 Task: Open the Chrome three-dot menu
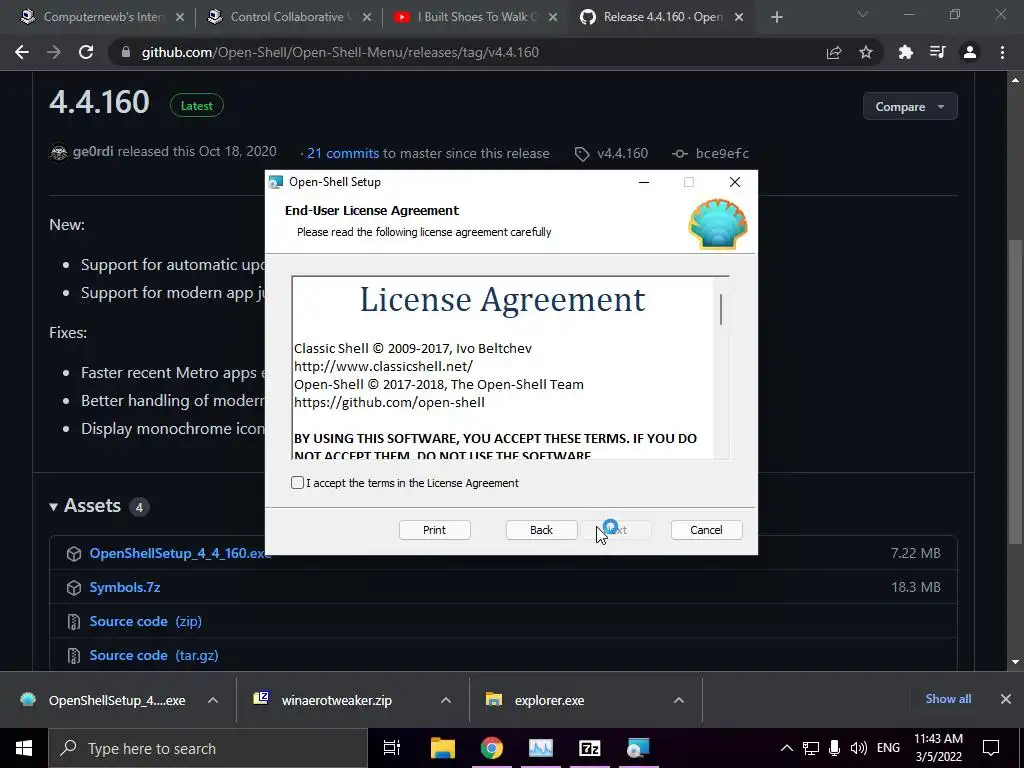pos(1002,52)
